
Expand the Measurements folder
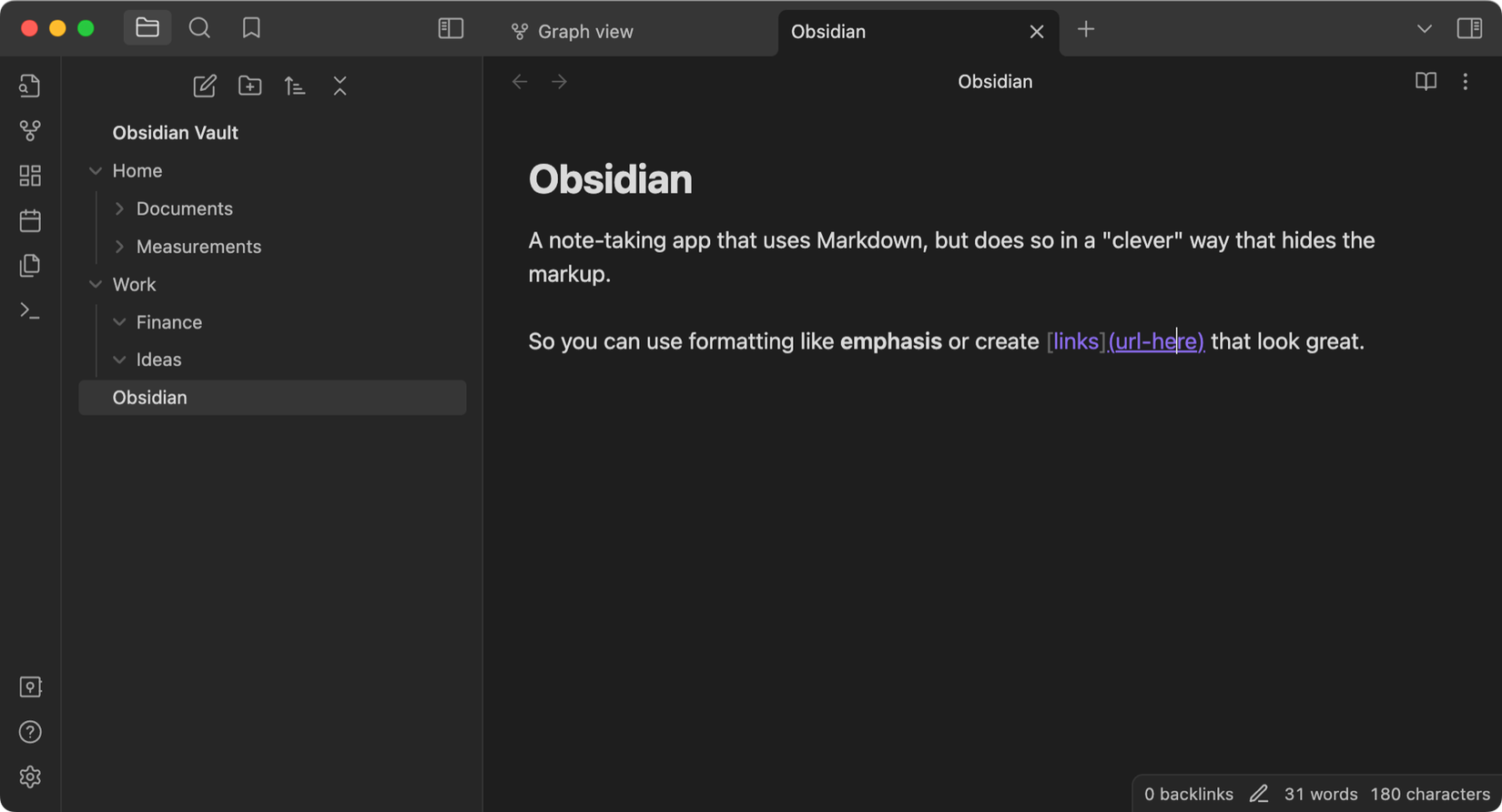point(119,247)
